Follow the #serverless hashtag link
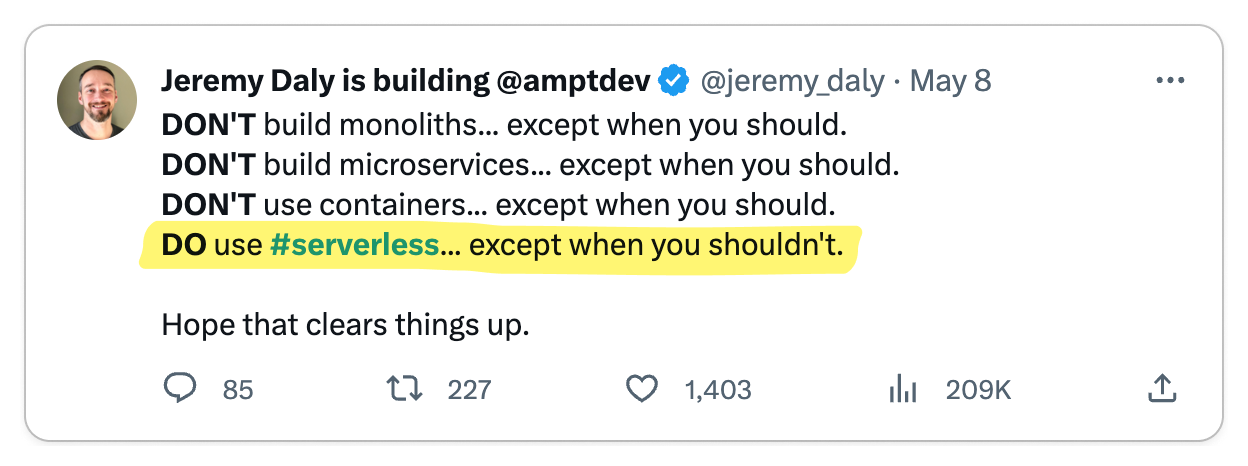 click(x=354, y=245)
